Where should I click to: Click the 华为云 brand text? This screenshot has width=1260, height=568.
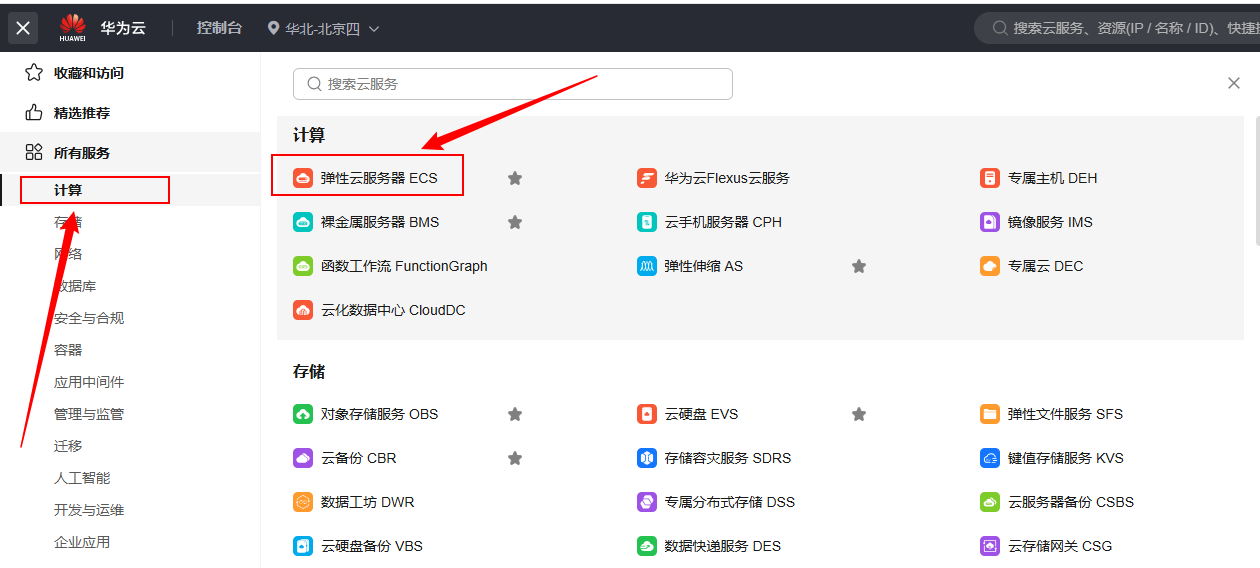(x=123, y=28)
